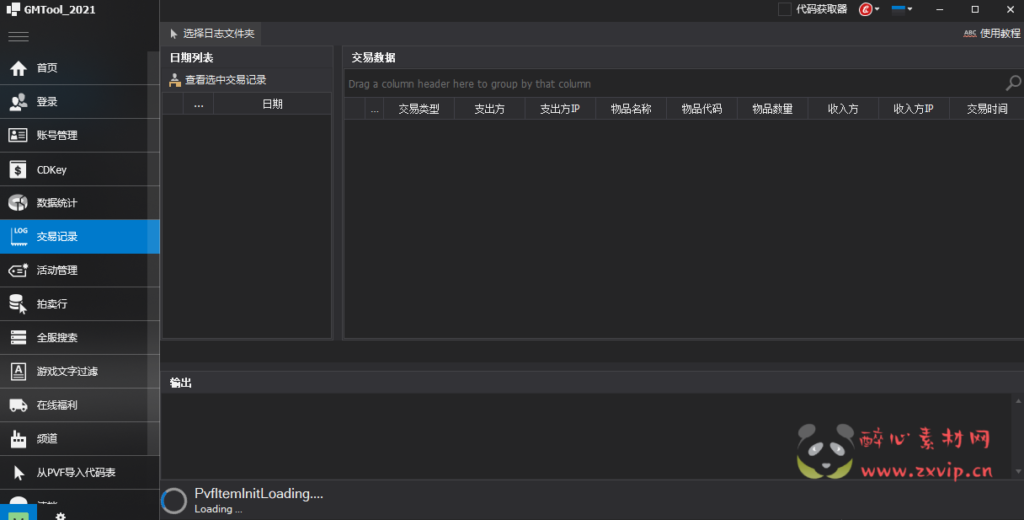Click the 日期列表 panel title
Screen dimensions: 1024x520
click(x=191, y=57)
